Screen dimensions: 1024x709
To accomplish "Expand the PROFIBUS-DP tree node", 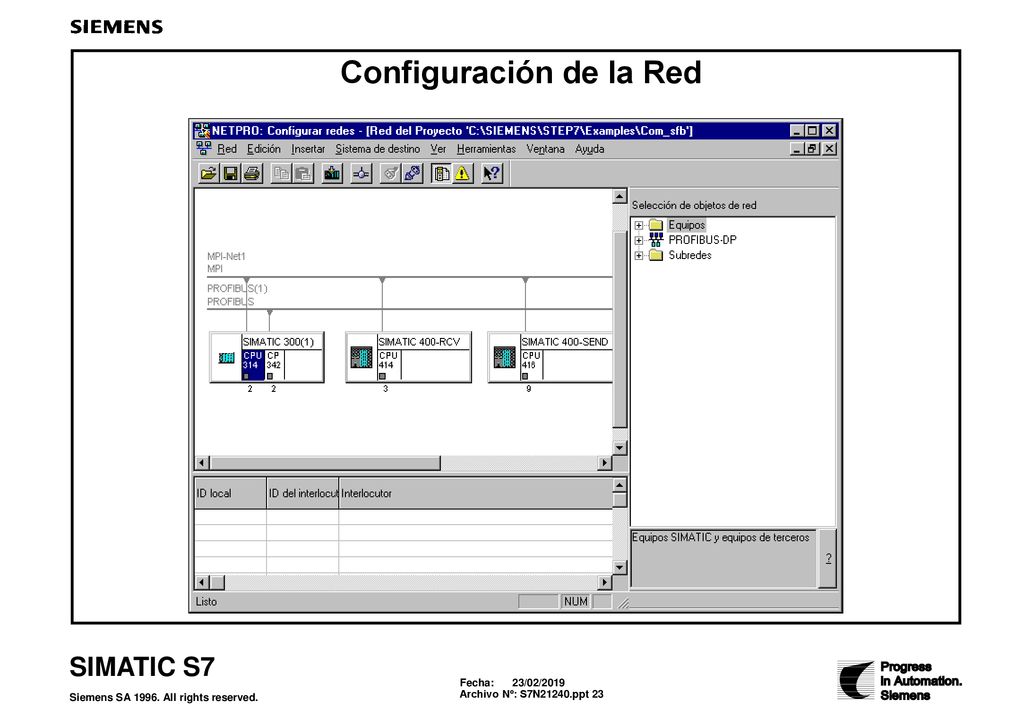I will coord(639,240).
